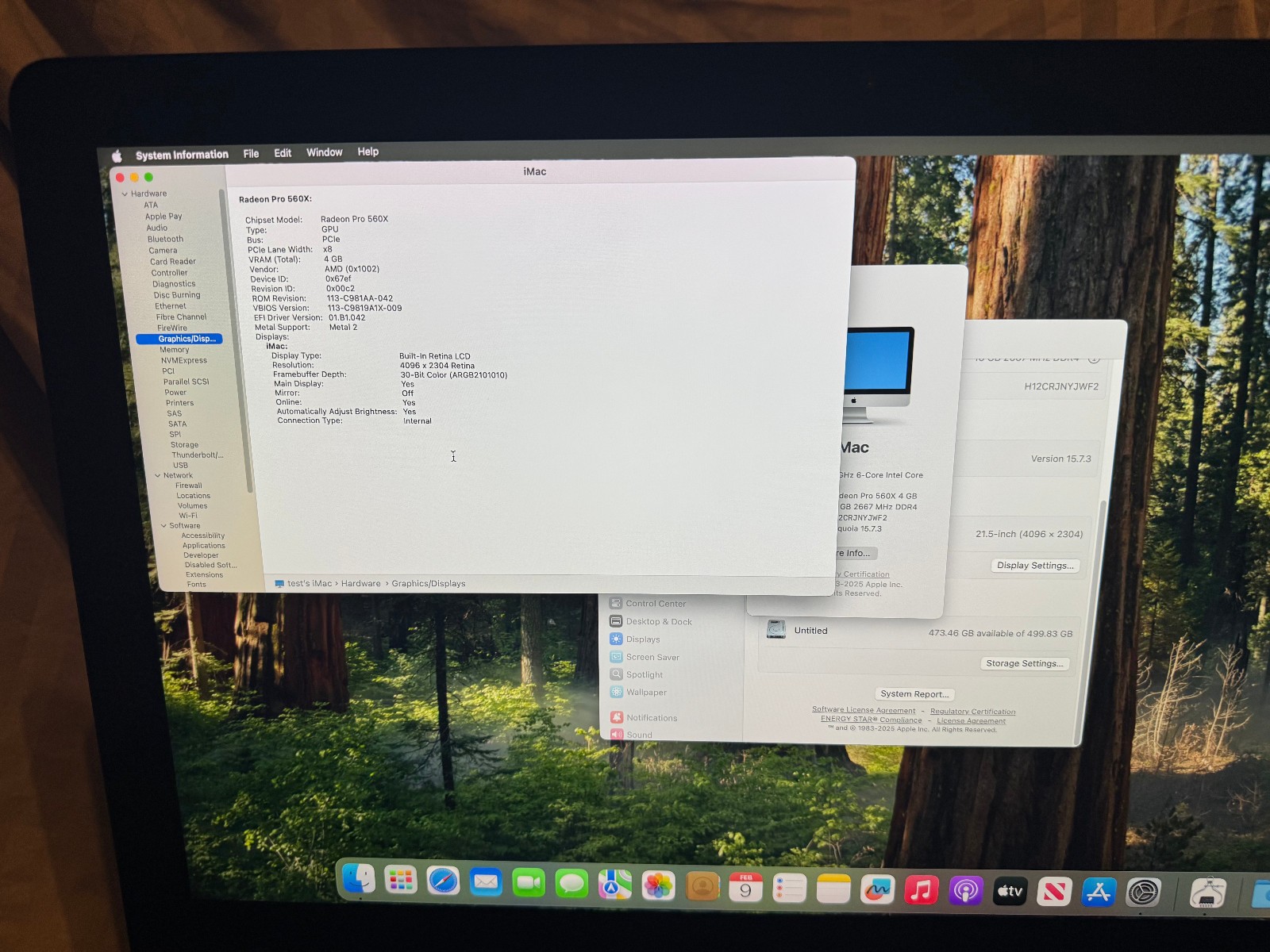Collapse the Network section in the sidebar
Viewport: 1270px width, 952px height.
pyautogui.click(x=158, y=476)
